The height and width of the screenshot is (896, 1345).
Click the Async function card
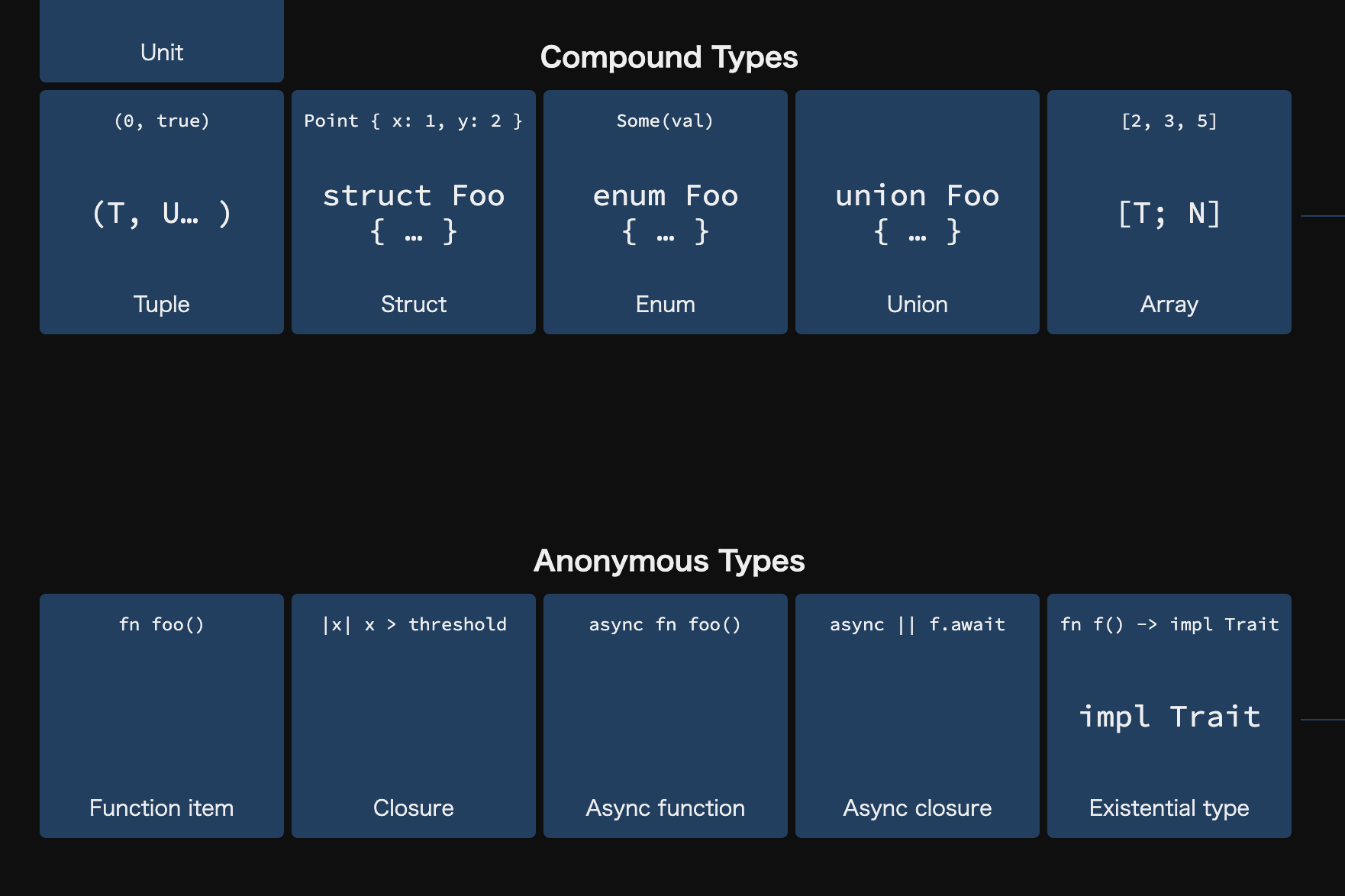(x=666, y=716)
